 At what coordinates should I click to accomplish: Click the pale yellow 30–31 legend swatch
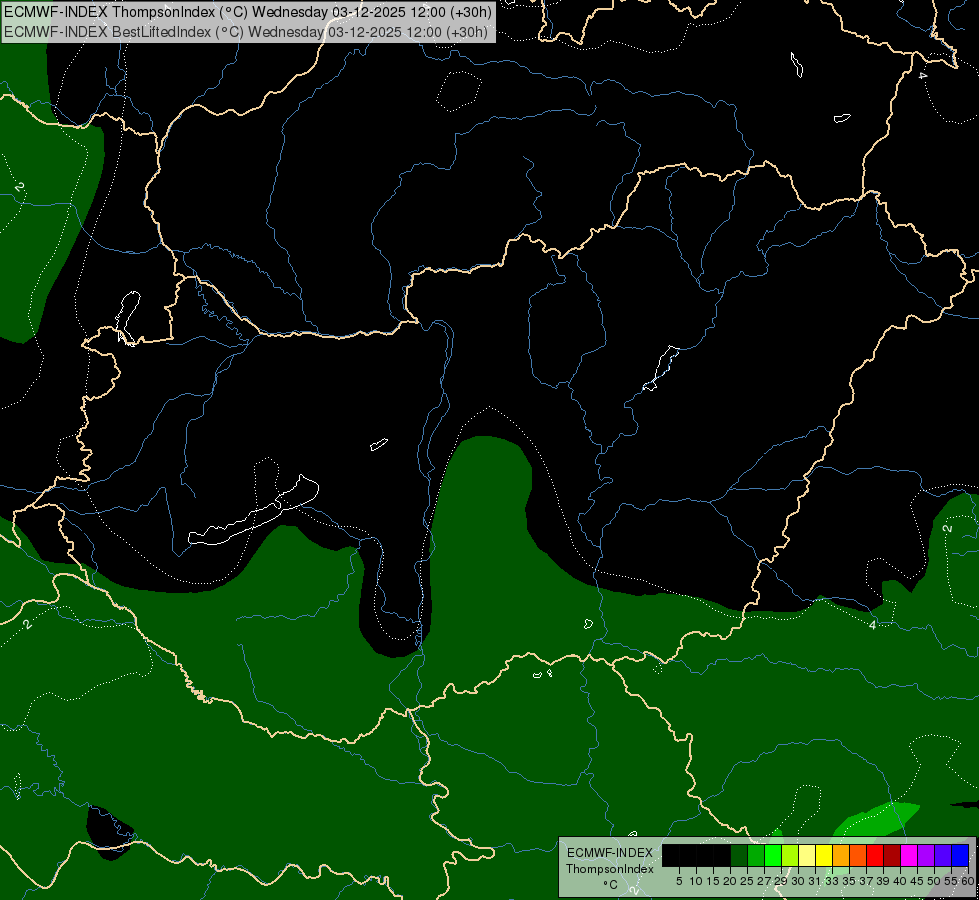(807, 855)
